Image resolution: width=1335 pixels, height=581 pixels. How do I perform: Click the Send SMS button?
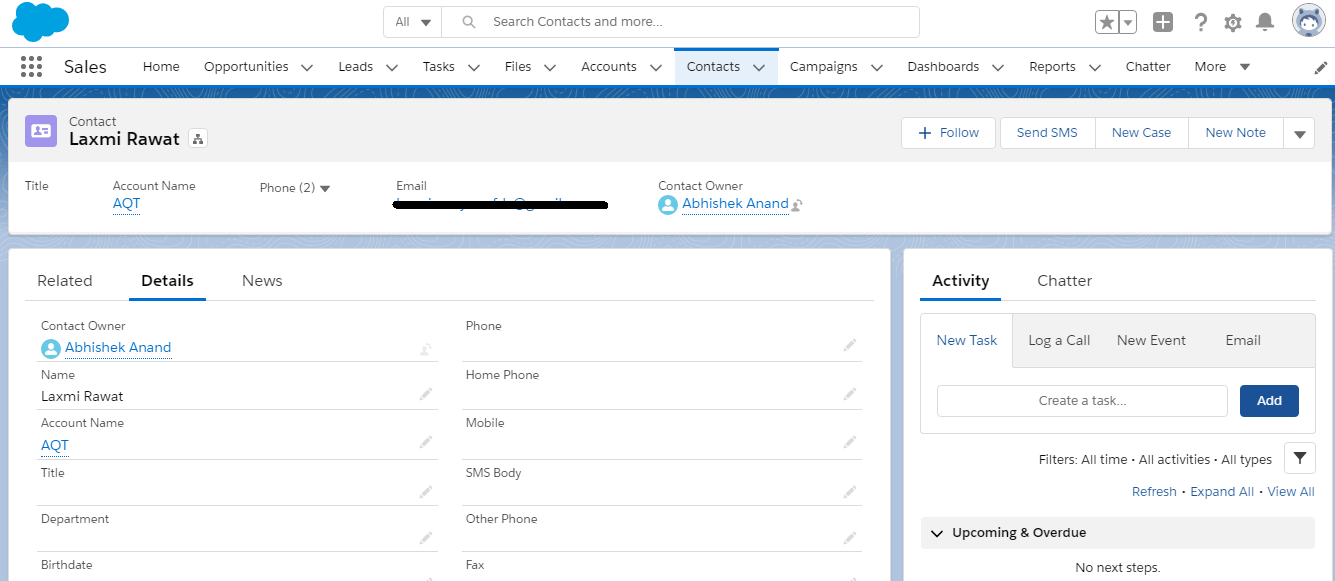pos(1047,133)
